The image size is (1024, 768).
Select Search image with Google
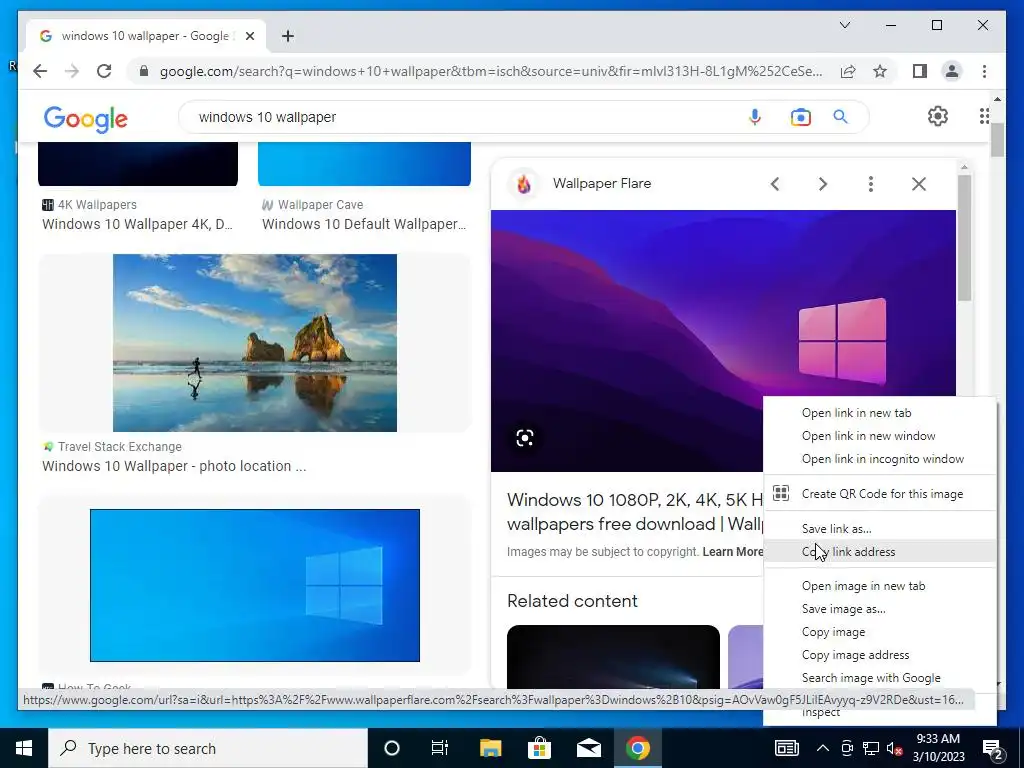point(880,678)
